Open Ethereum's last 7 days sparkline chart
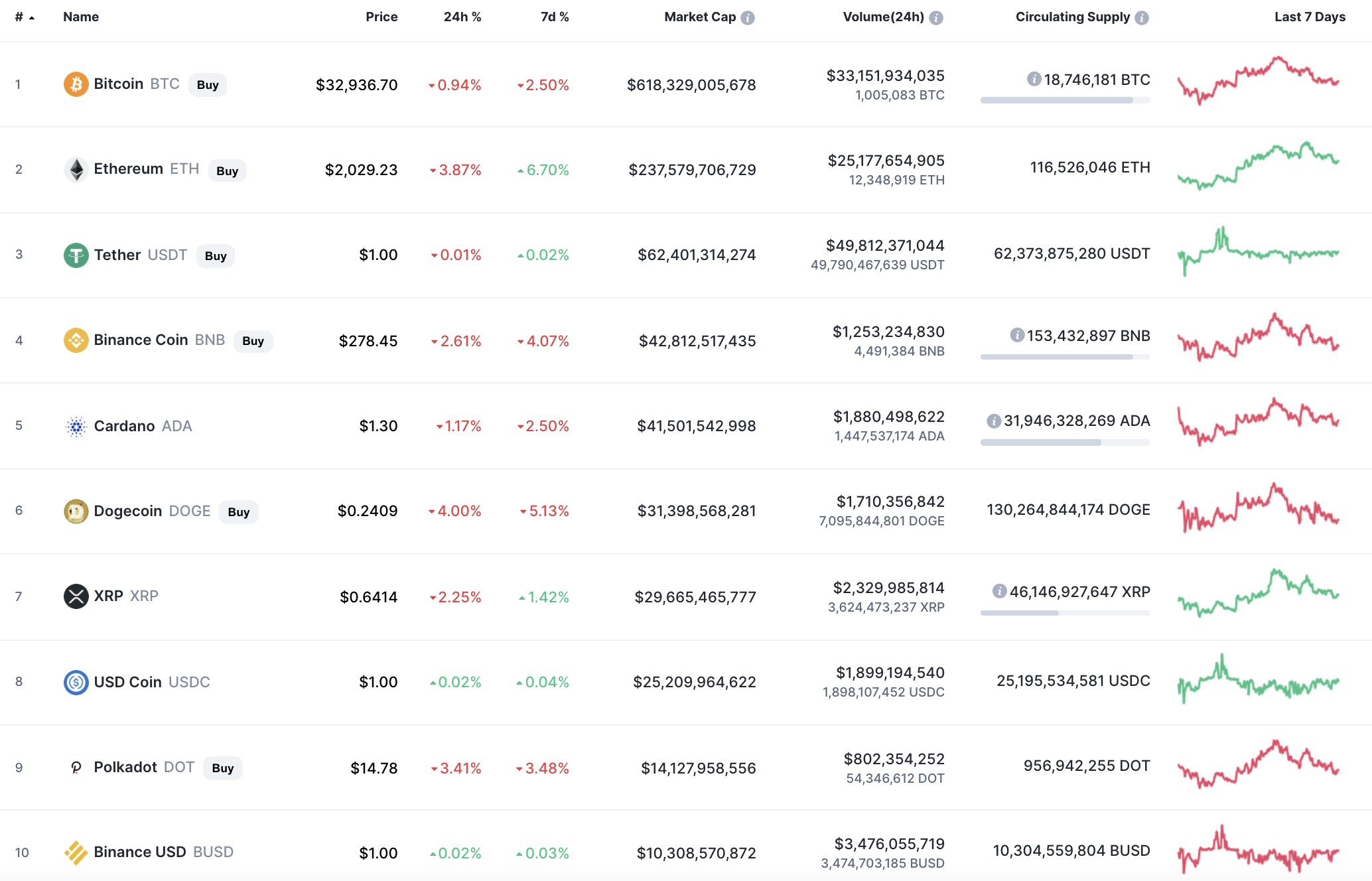 pos(1258,166)
